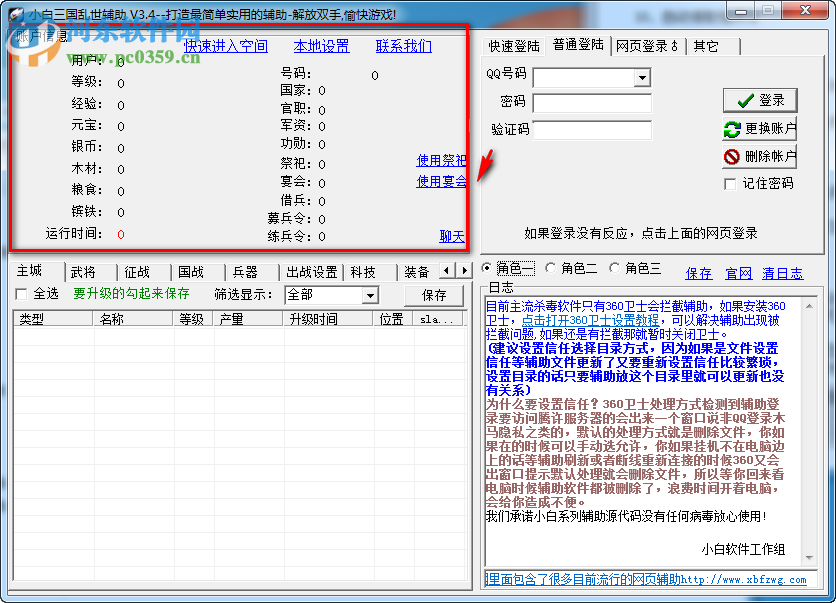Click the log scrollbar down arrow

pos(809,558)
